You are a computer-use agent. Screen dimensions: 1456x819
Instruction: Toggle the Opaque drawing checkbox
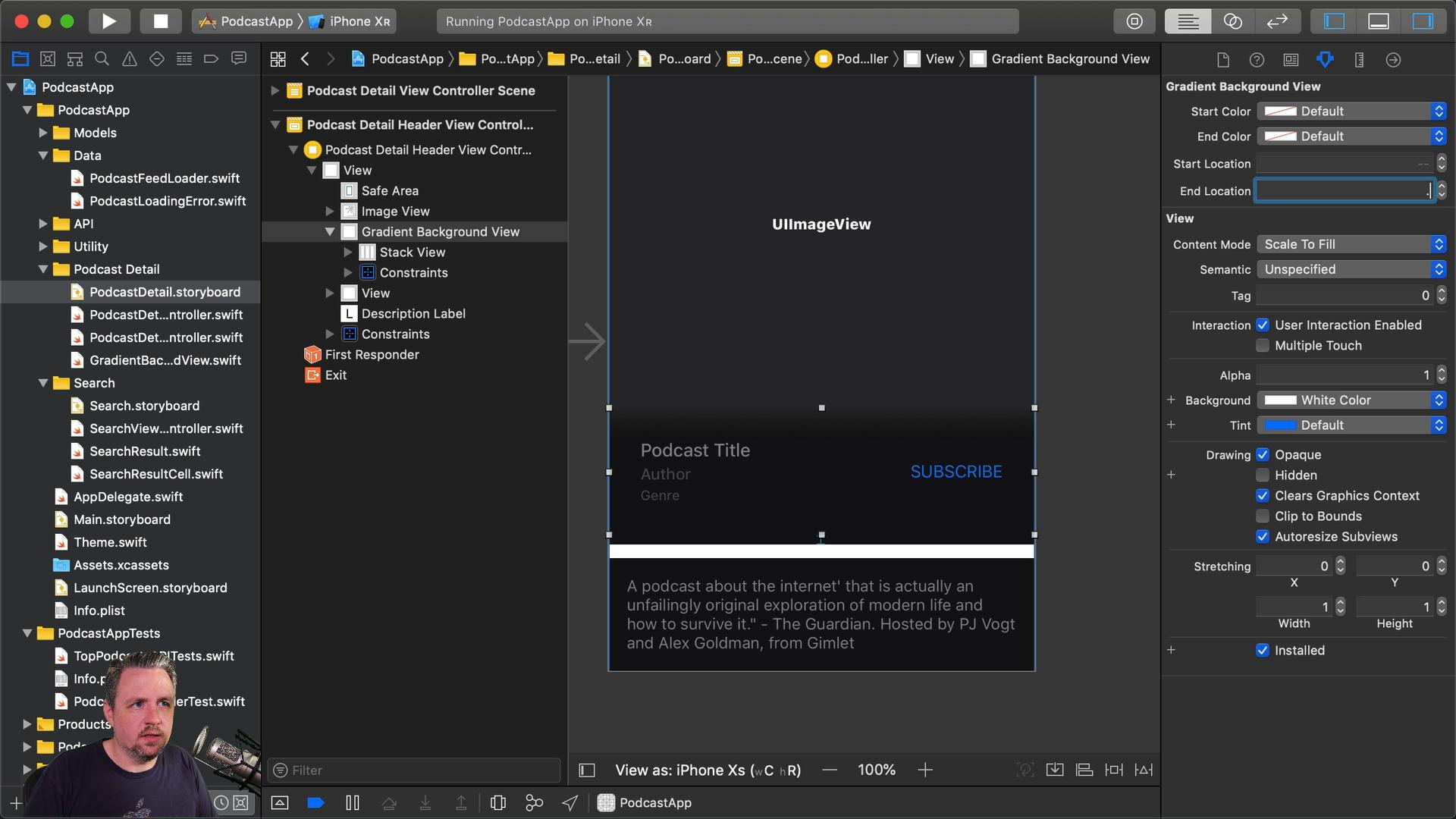pyautogui.click(x=1263, y=455)
